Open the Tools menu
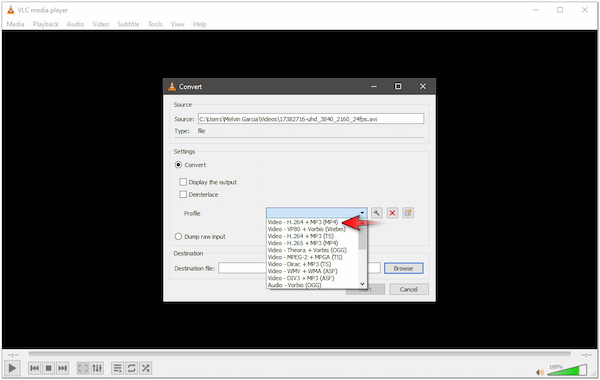Image resolution: width=600 pixels, height=380 pixels. click(x=155, y=24)
